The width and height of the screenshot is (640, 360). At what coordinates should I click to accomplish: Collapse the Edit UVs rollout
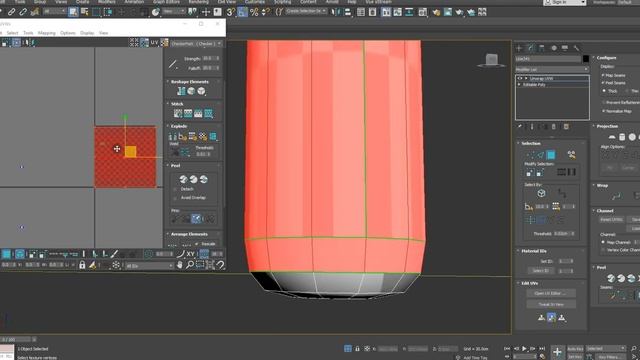click(x=518, y=283)
